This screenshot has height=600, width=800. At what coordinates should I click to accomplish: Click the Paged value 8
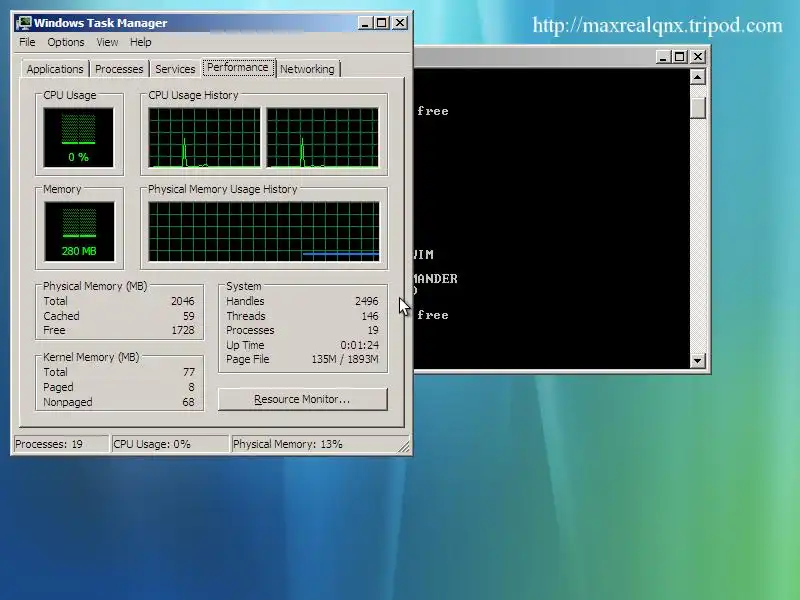click(191, 387)
